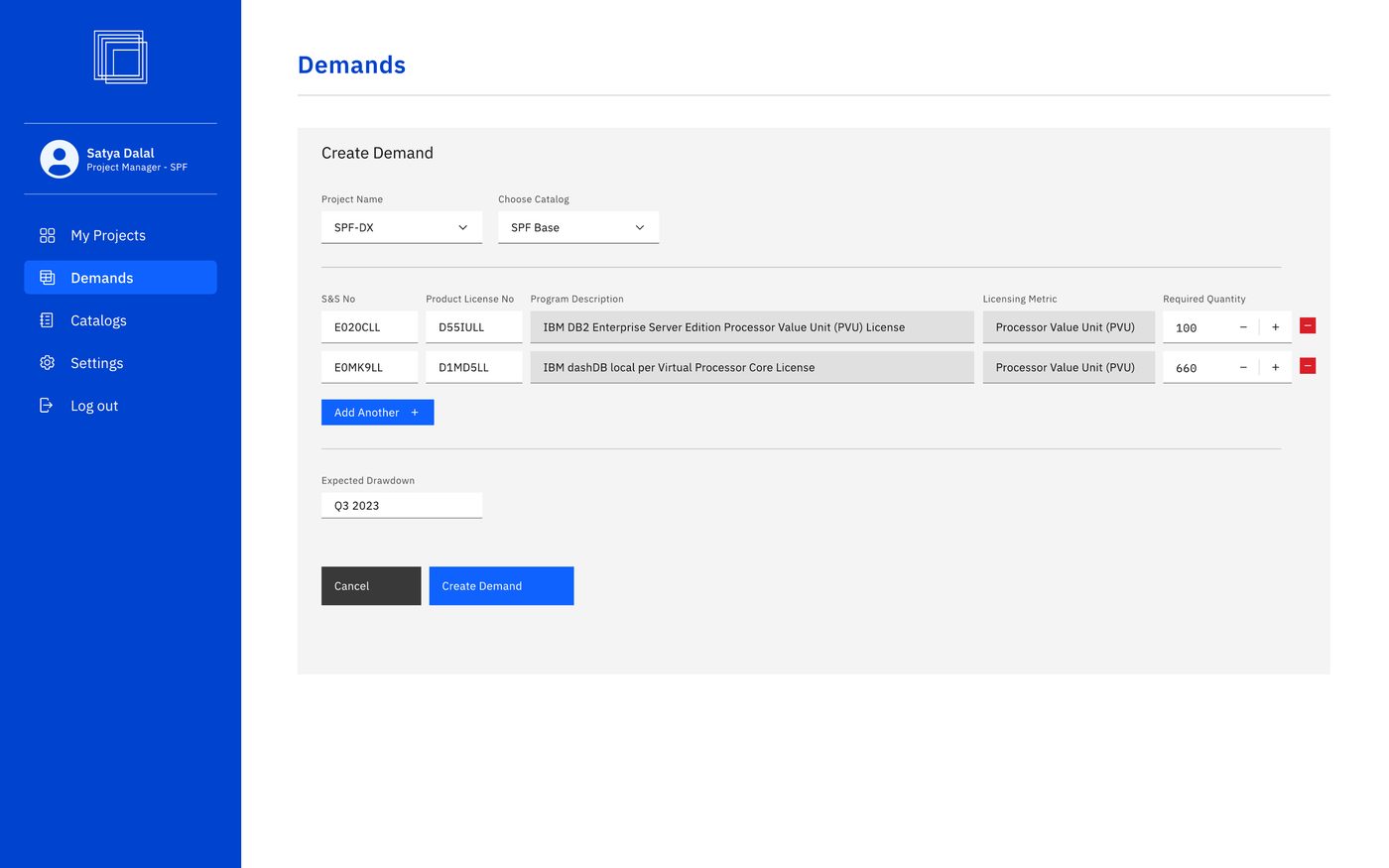This screenshot has height=868, width=1389.
Task: Click the Required Quantity column label
Action: 1204,299
